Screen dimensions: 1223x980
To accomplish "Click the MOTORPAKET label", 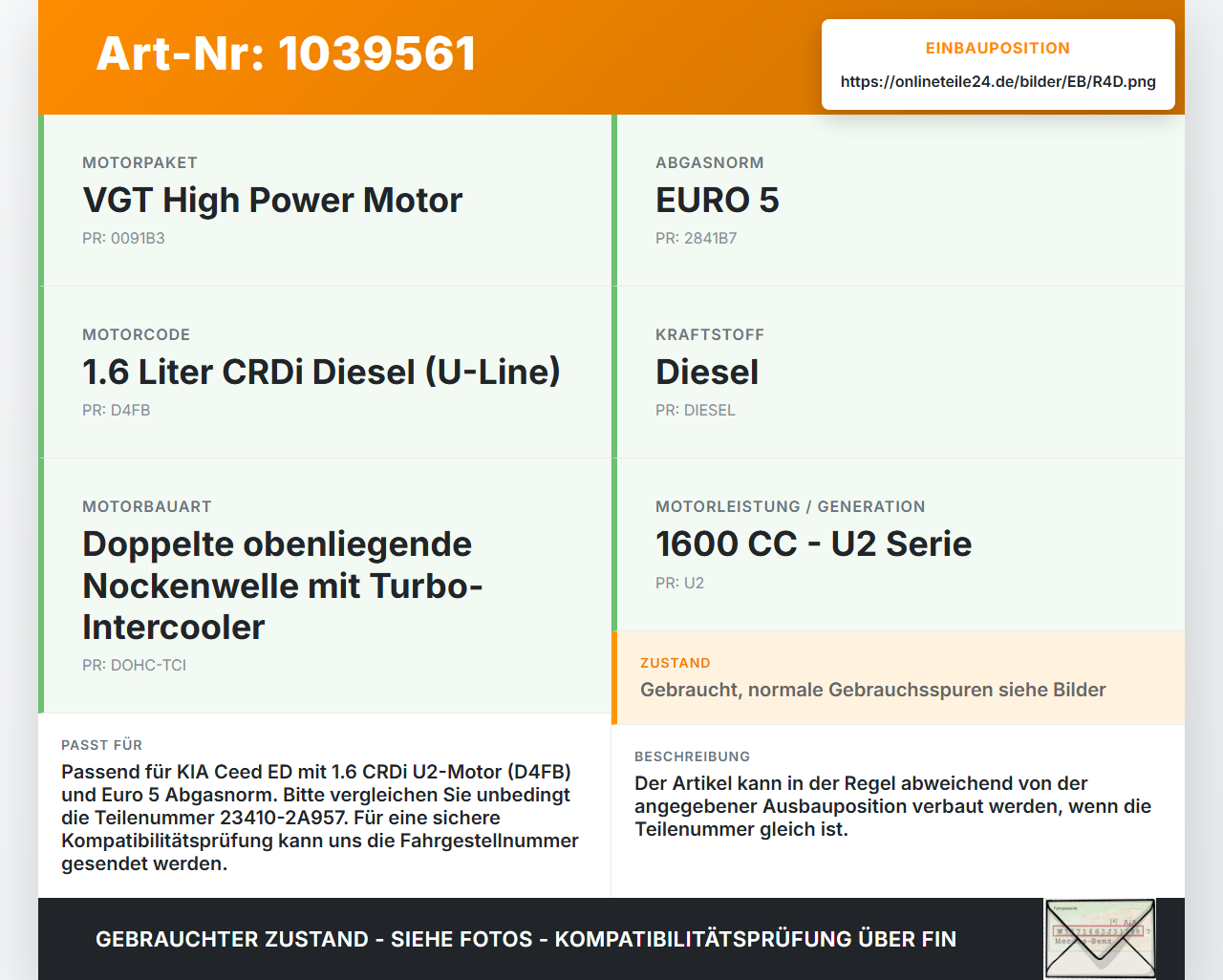I will point(139,162).
